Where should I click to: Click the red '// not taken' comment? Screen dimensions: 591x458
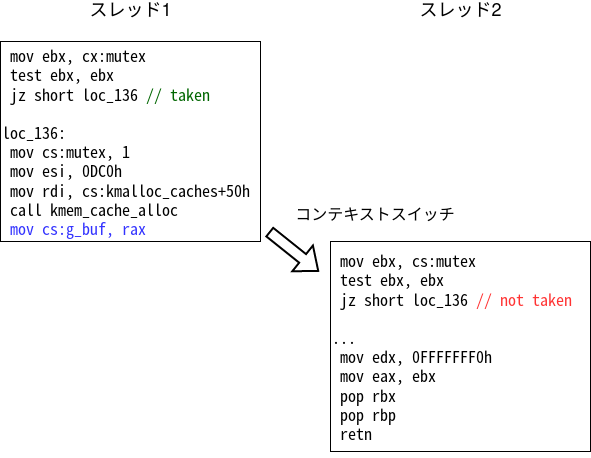(x=524, y=301)
